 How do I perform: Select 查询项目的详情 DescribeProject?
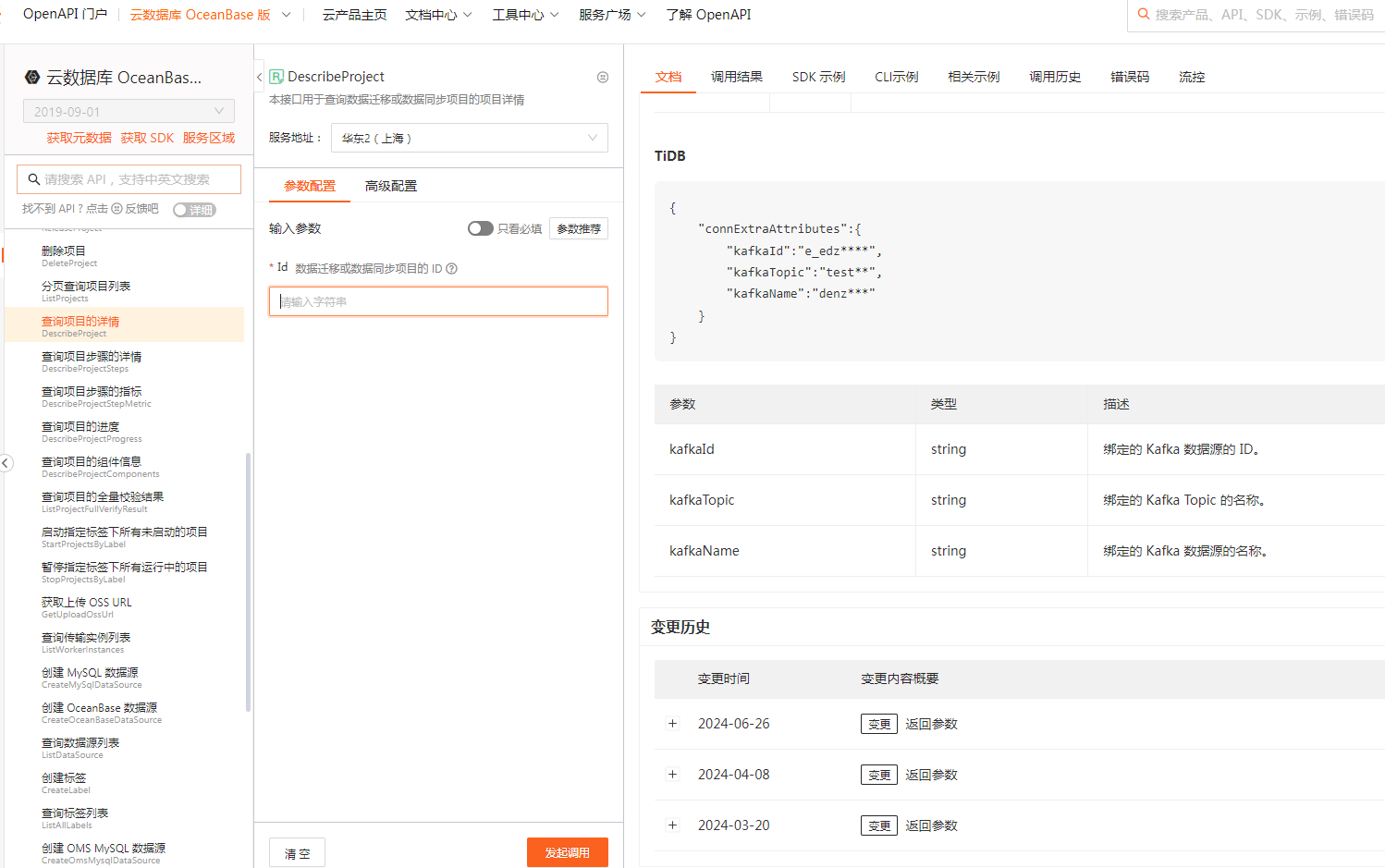[124, 325]
